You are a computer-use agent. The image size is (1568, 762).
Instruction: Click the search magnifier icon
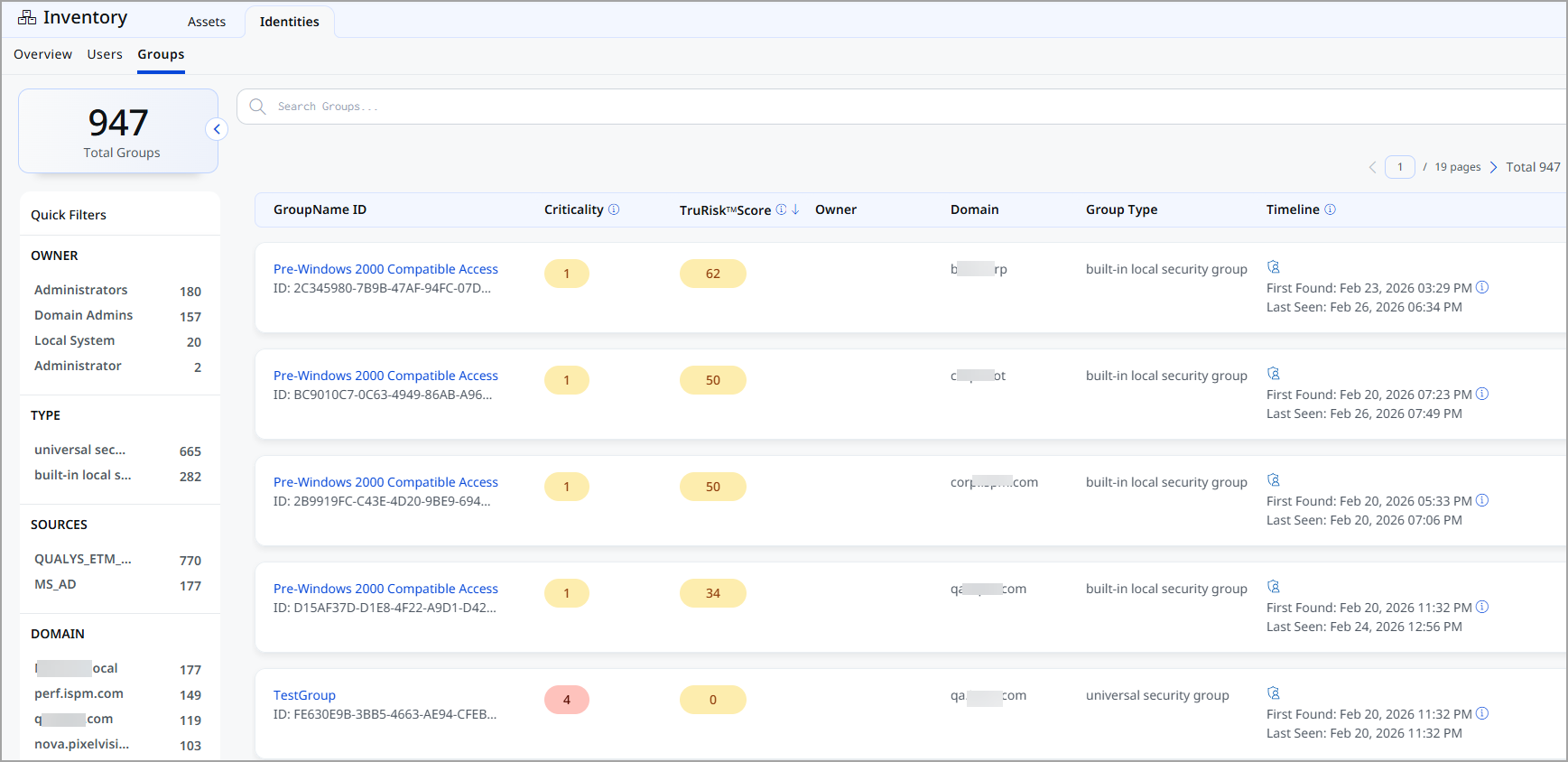coord(257,107)
